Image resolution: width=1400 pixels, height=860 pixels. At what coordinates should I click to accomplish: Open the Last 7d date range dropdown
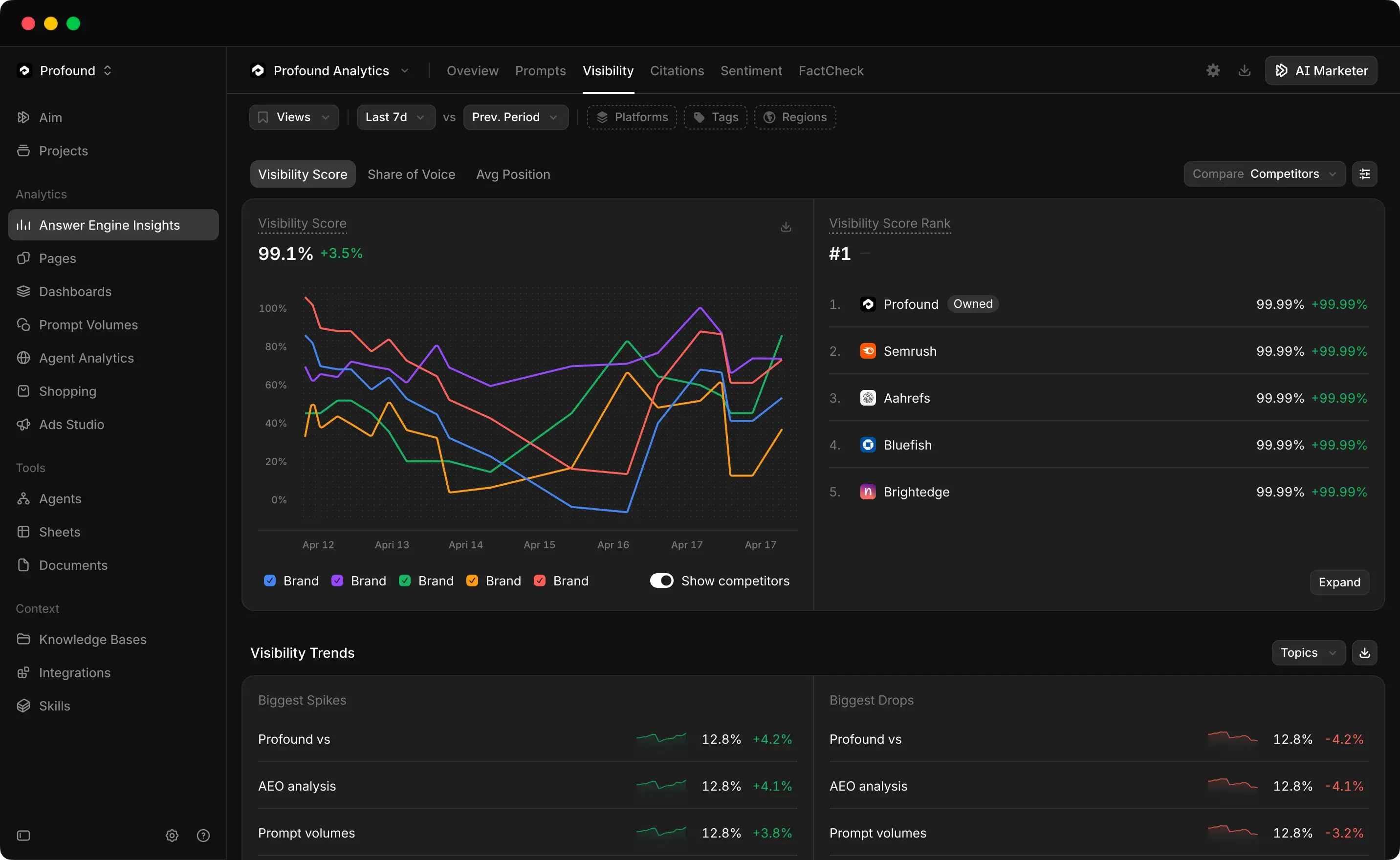click(396, 117)
